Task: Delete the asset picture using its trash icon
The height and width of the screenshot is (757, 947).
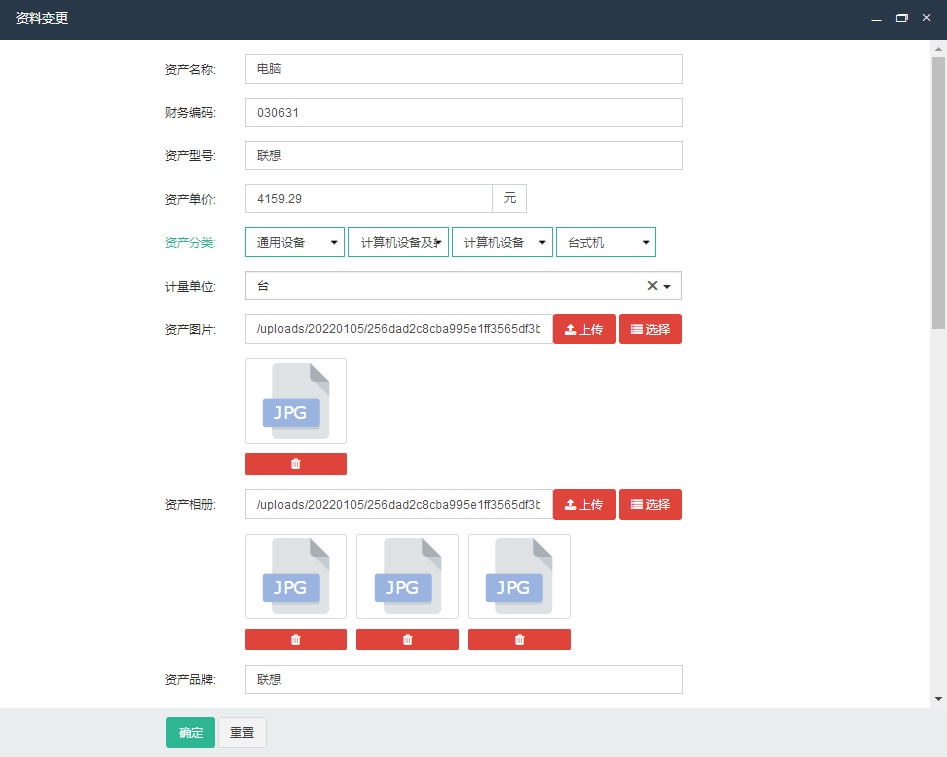Action: 295,464
